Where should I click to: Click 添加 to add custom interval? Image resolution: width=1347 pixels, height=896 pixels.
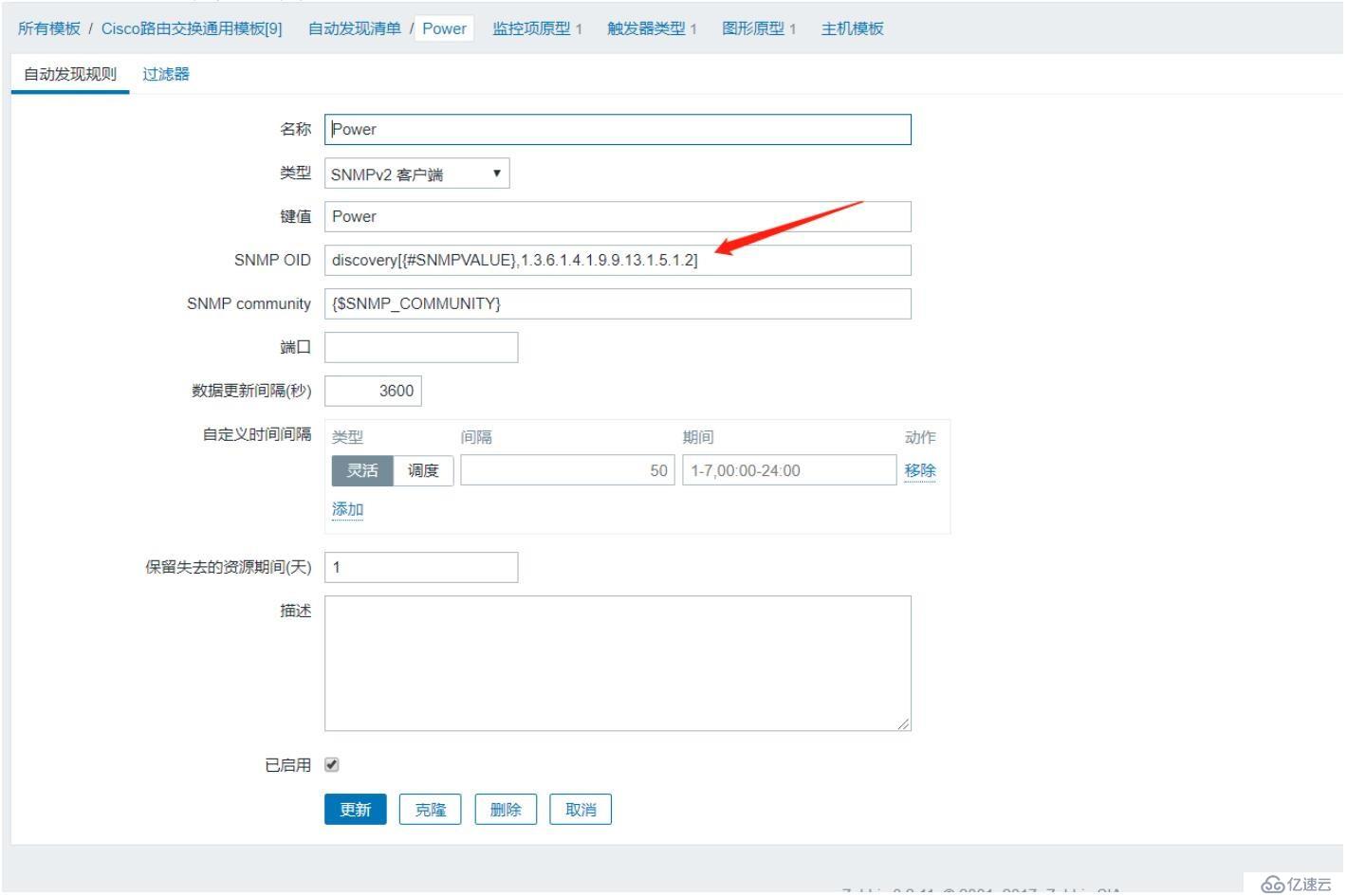click(x=347, y=509)
